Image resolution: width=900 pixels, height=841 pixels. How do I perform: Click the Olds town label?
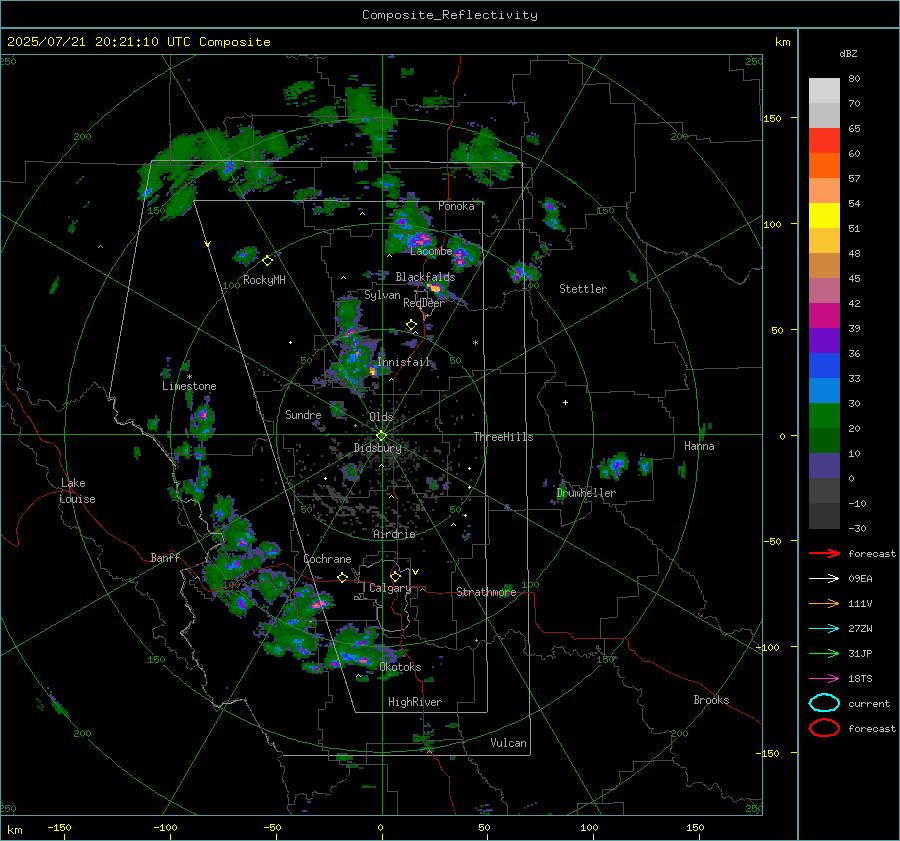[381, 417]
